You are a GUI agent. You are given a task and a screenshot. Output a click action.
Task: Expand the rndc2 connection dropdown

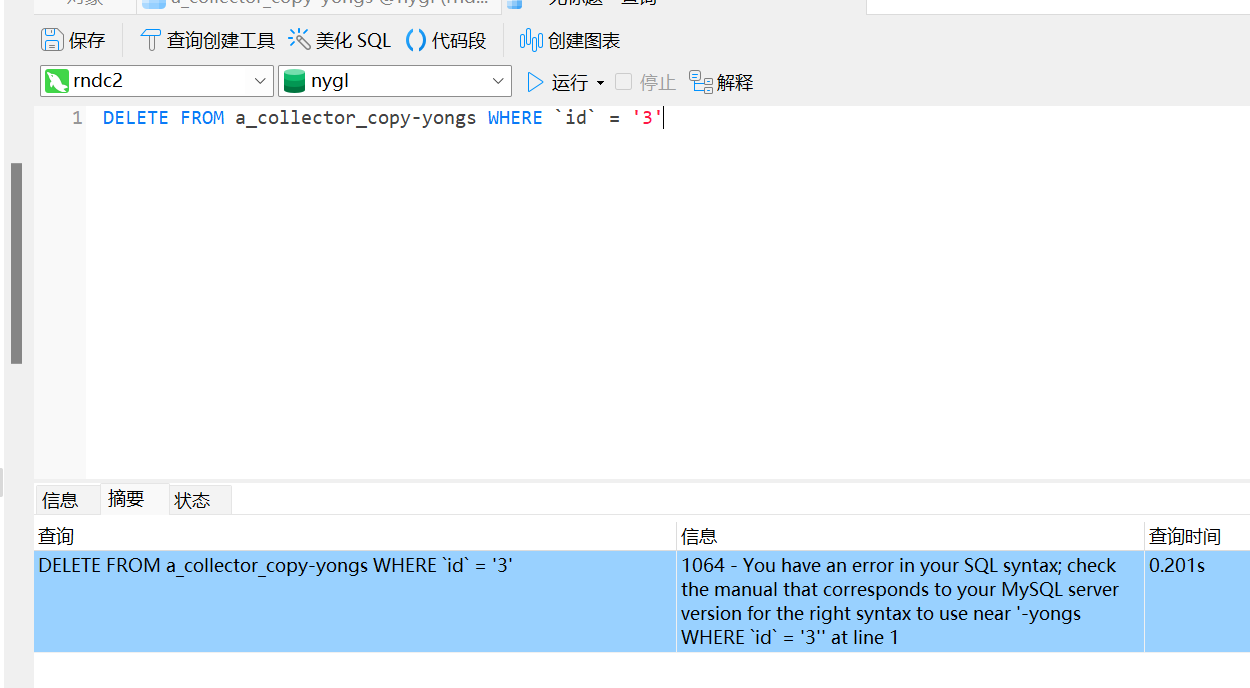[260, 81]
